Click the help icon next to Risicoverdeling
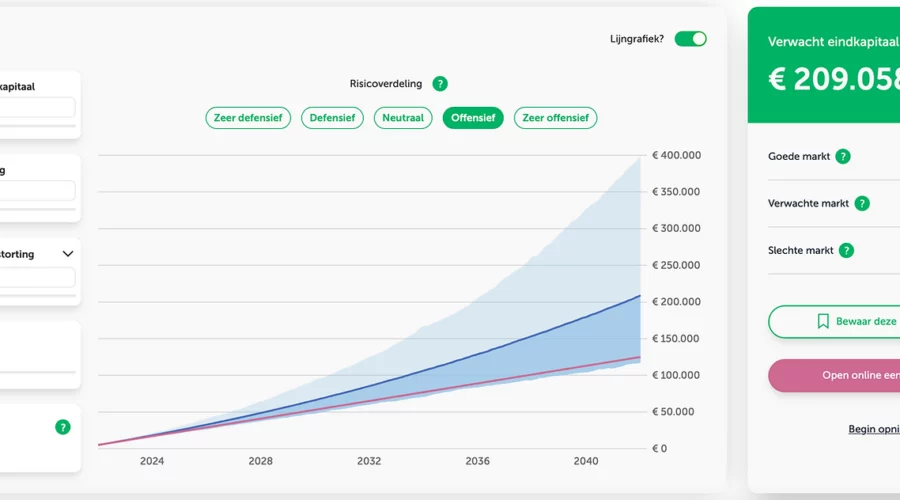Image resolution: width=900 pixels, height=500 pixels. pyautogui.click(x=440, y=84)
